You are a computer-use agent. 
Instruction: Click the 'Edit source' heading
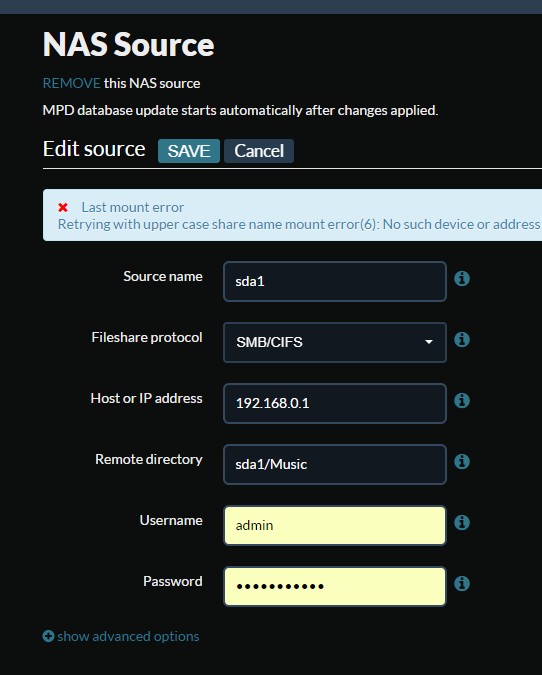click(x=94, y=149)
